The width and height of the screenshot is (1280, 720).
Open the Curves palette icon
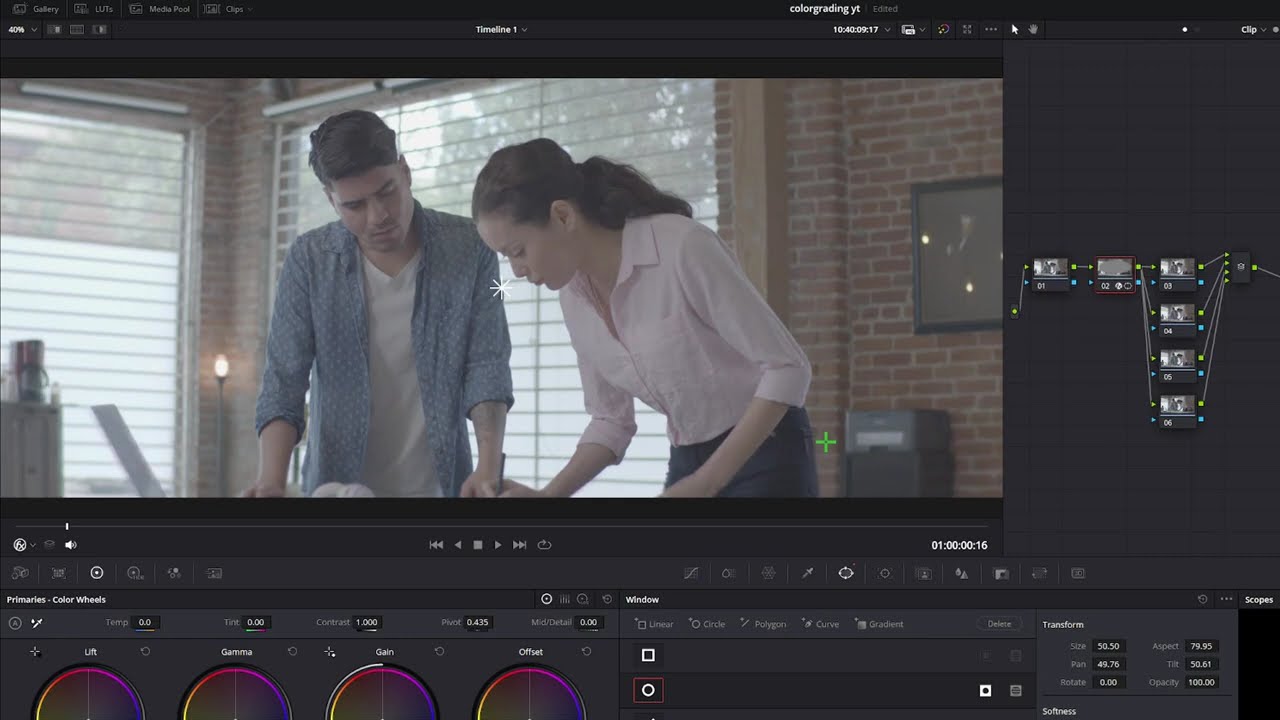(691, 573)
